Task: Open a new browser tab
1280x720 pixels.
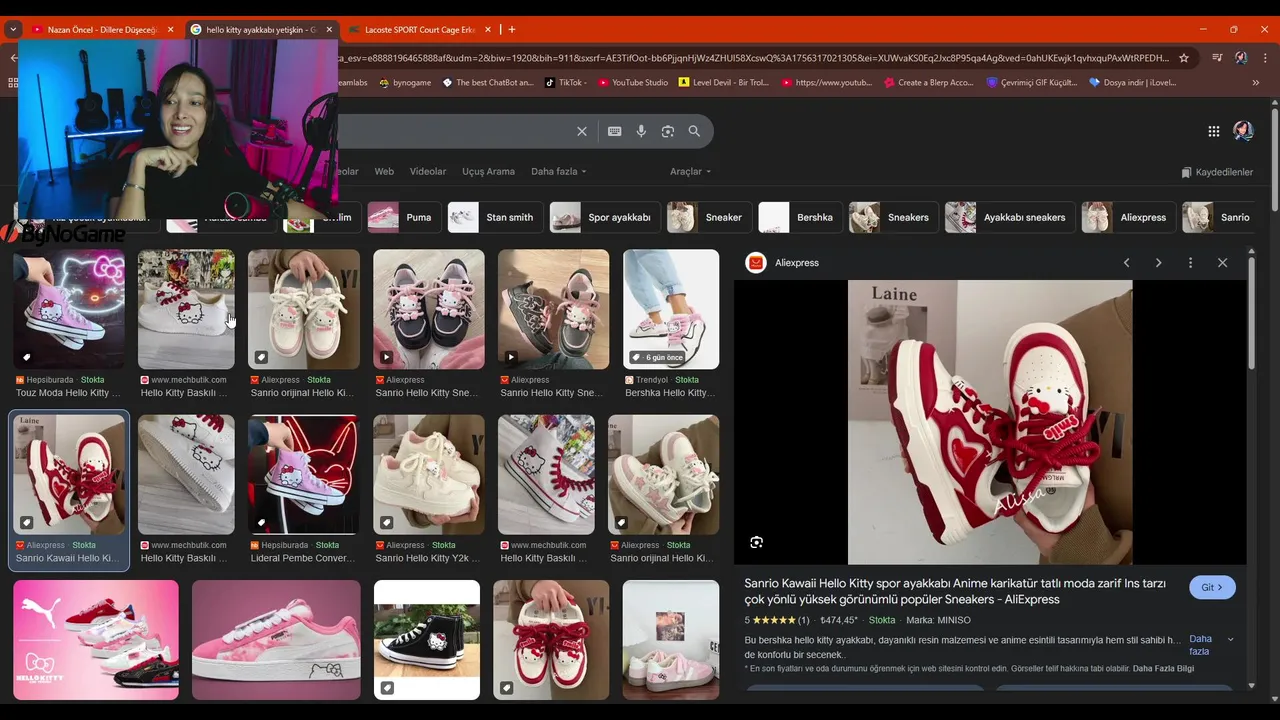Action: (x=512, y=29)
